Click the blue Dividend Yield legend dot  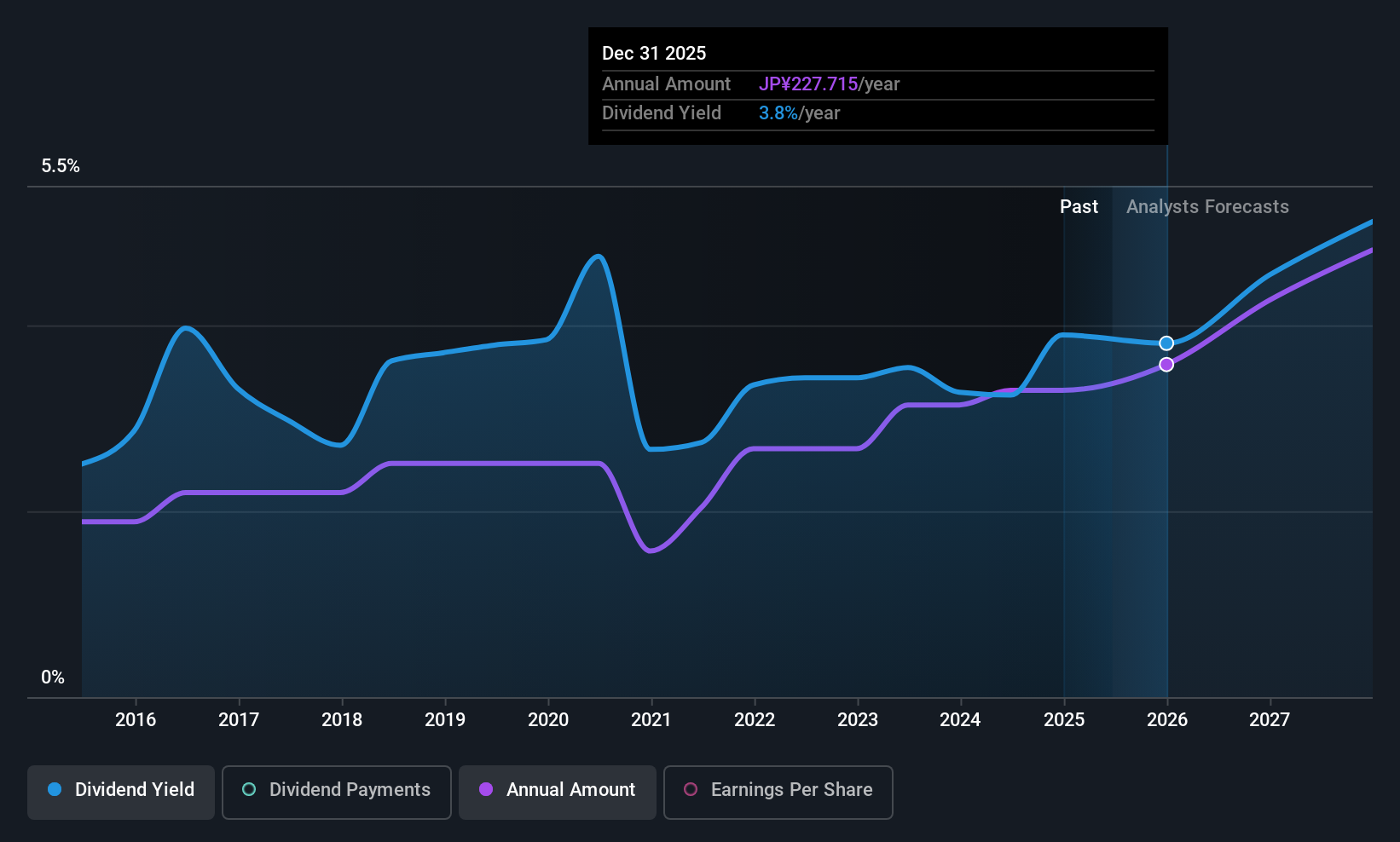55,789
